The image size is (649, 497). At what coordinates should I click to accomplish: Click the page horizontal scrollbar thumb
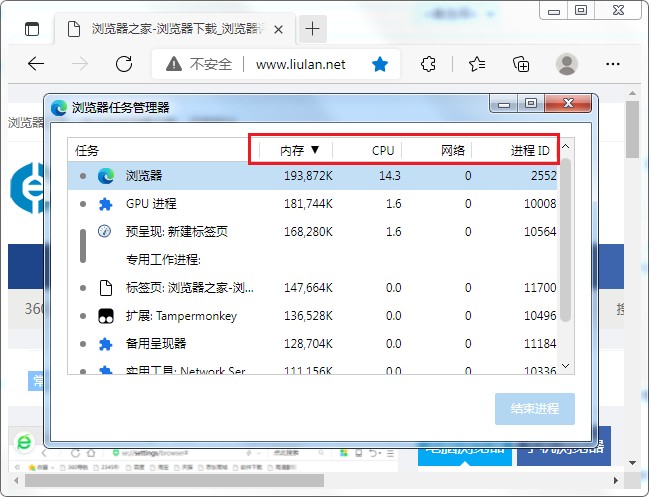[x=174, y=480]
